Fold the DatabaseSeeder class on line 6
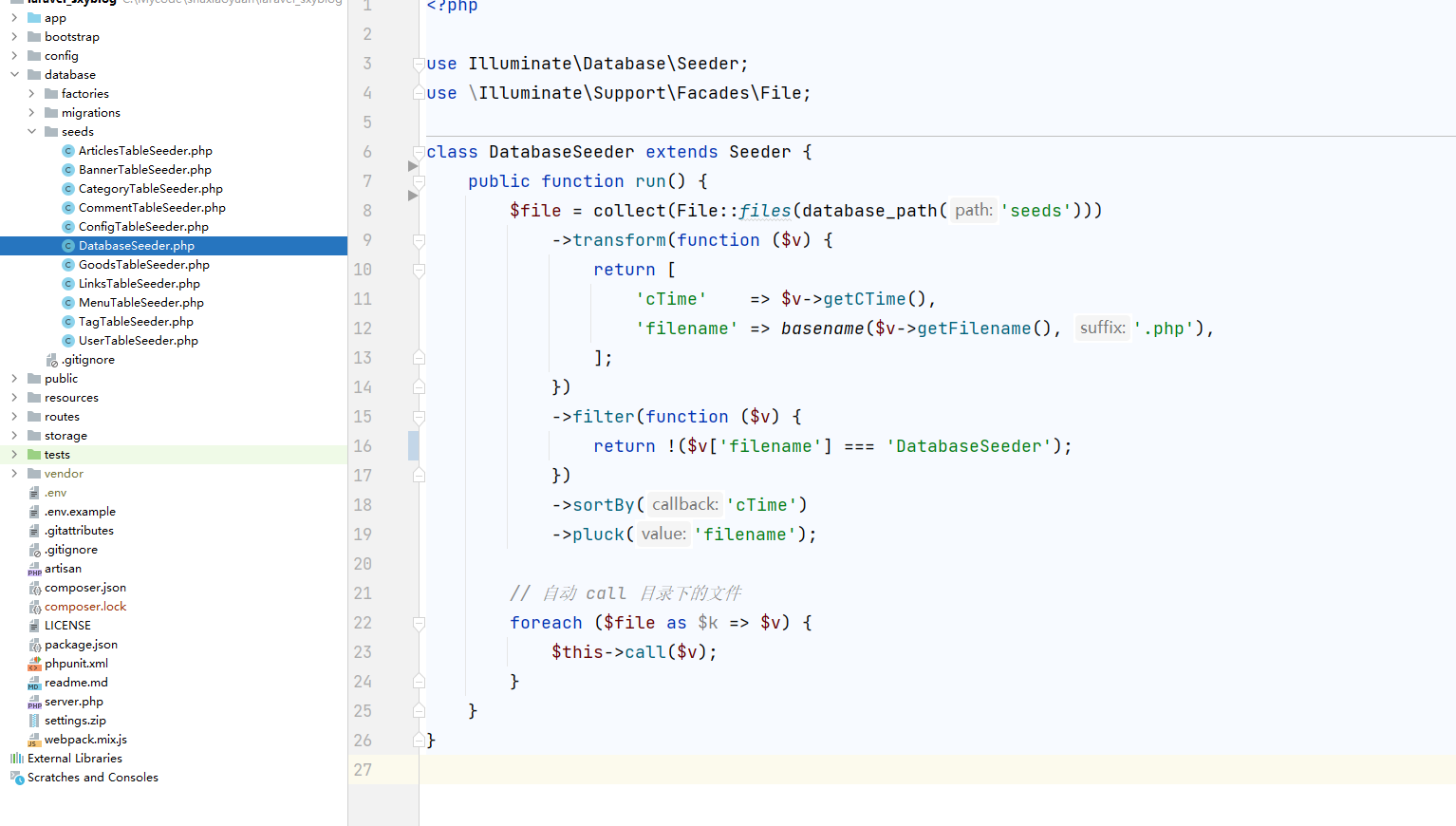 point(419,152)
